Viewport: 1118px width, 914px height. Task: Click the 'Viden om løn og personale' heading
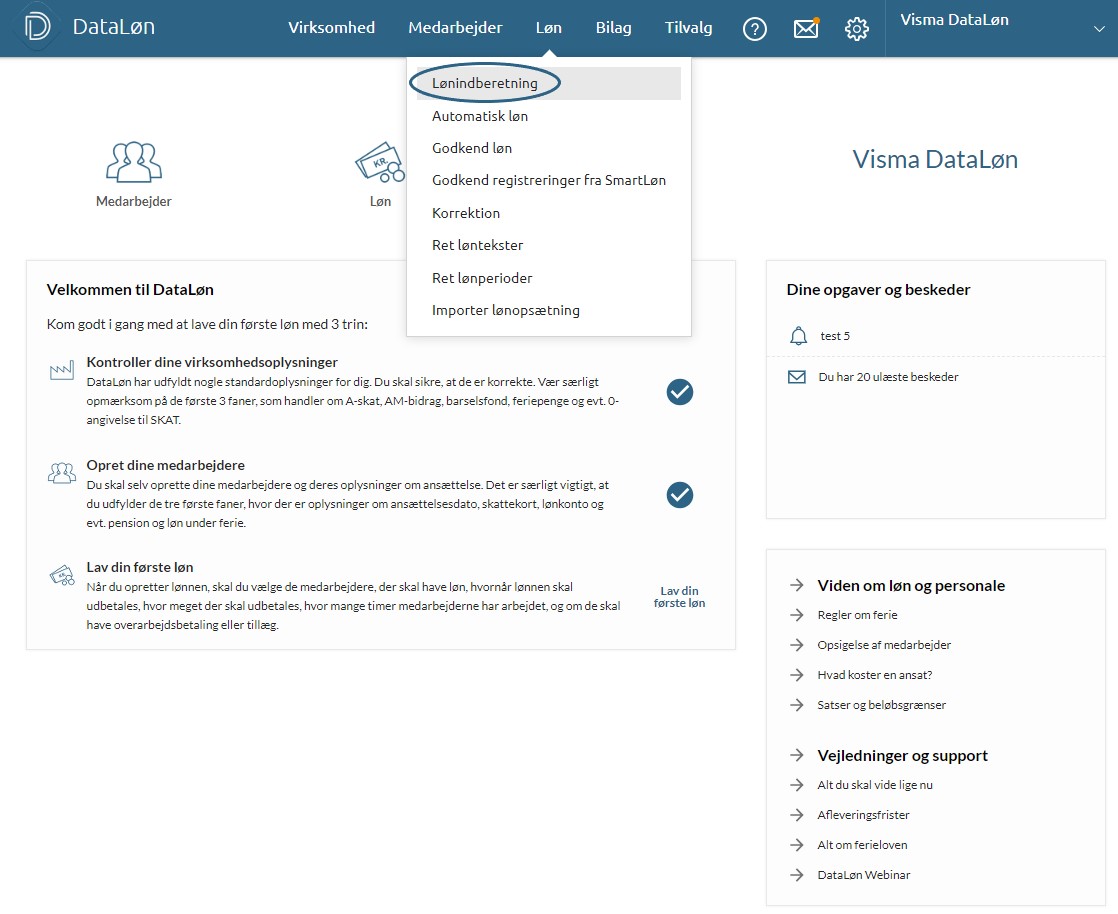tap(910, 585)
